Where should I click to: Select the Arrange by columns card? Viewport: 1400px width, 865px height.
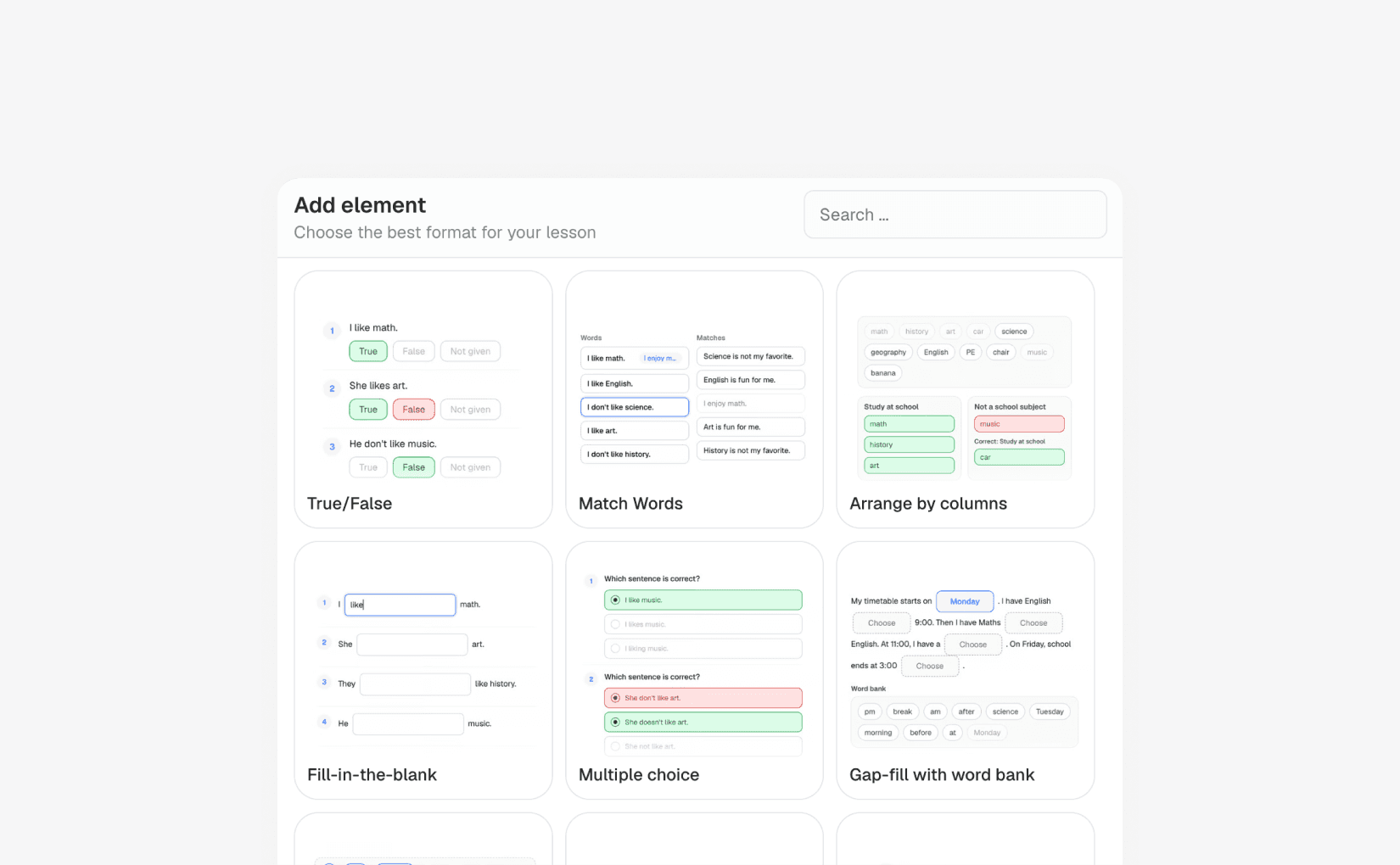[965, 399]
